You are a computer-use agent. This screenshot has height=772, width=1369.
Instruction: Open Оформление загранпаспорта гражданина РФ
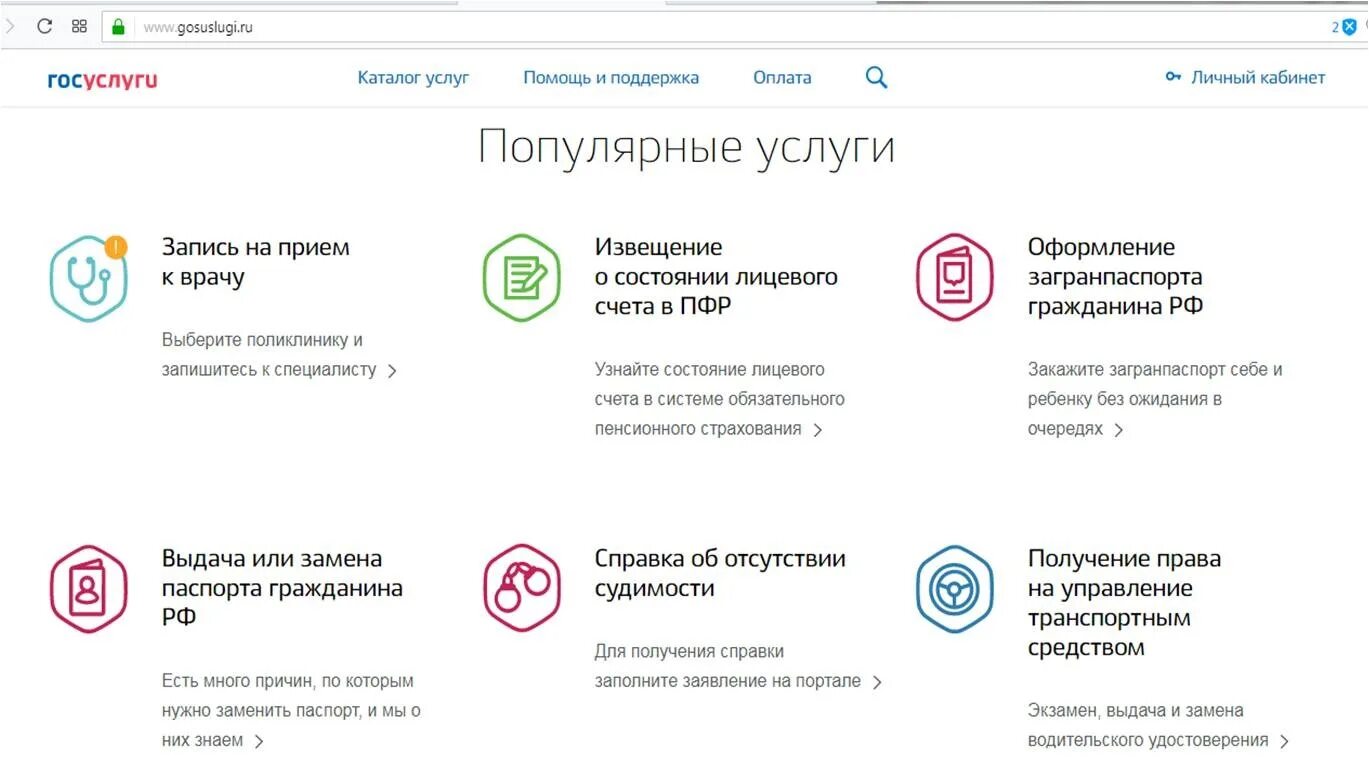click(x=1115, y=277)
